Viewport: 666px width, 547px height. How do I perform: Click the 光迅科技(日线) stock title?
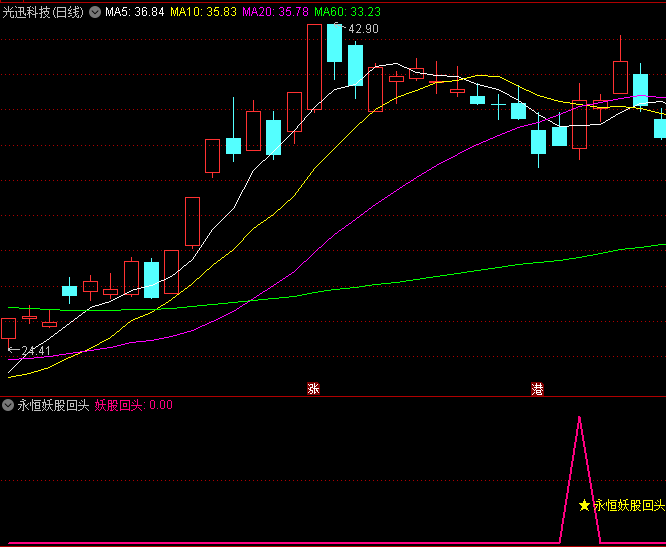[x=43, y=12]
